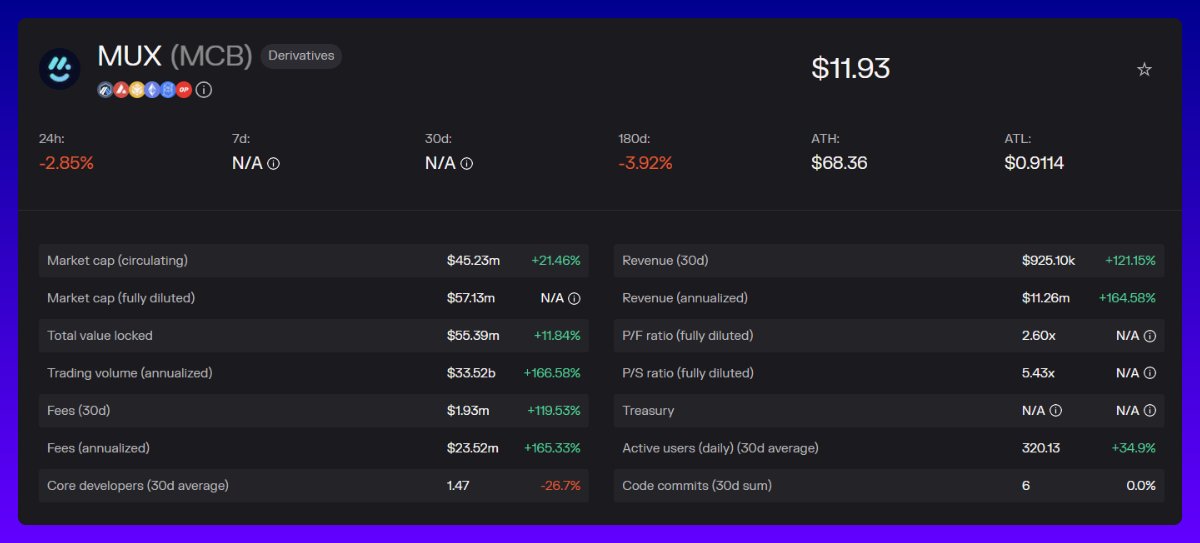Click the MUX smiley logo icon
This screenshot has height=543, width=1200.
tap(60, 68)
